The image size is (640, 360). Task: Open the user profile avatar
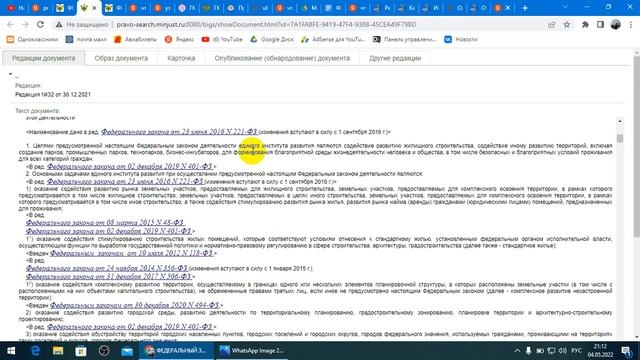[x=616, y=24]
